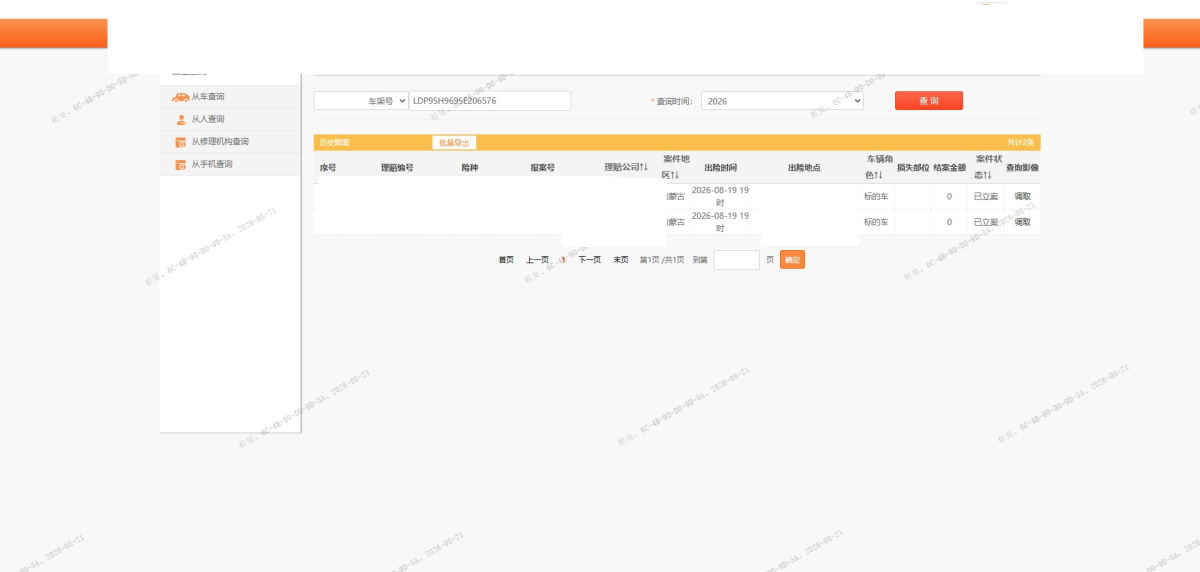Viewport: 1200px width, 572px height.
Task: Click 标的车 role in second row
Action: (876, 222)
